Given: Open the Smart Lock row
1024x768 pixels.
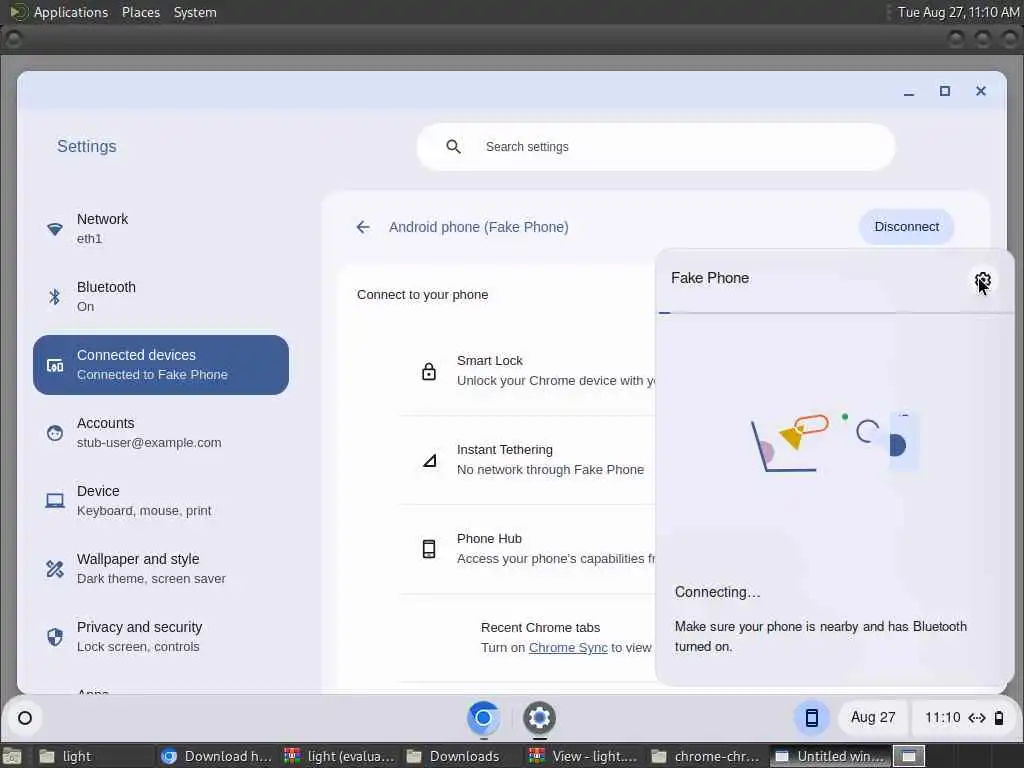Looking at the screenshot, I should pyautogui.click(x=528, y=371).
